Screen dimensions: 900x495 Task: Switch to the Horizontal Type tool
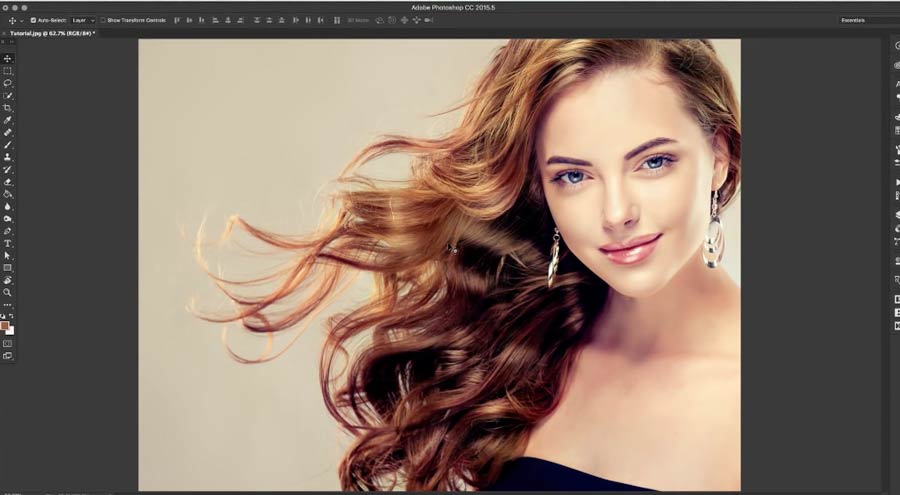[x=8, y=243]
